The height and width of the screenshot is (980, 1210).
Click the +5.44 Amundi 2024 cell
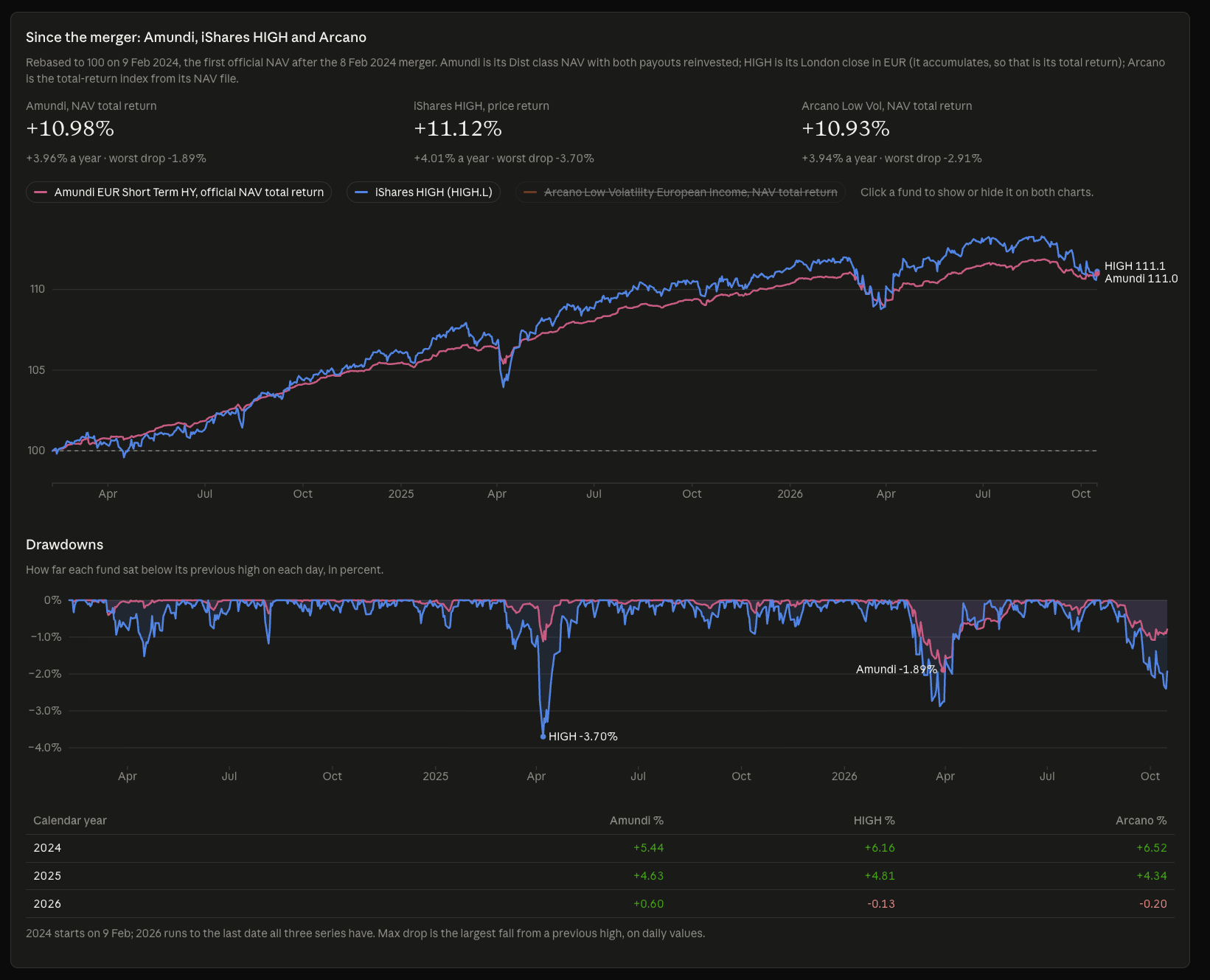coord(649,848)
